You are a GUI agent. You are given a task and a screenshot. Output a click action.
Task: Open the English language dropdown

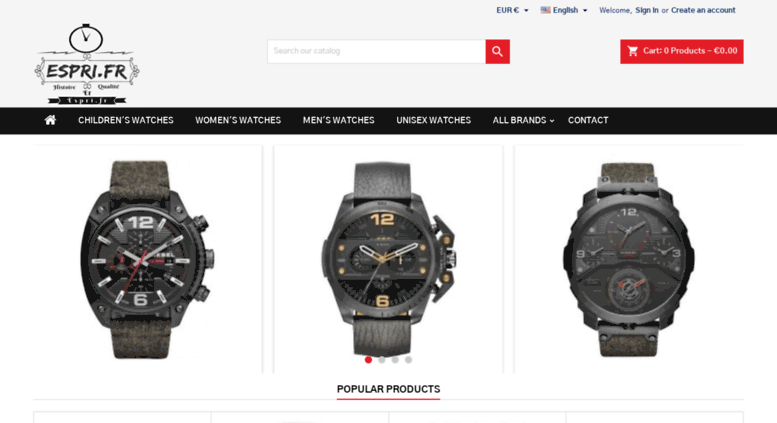pos(564,10)
